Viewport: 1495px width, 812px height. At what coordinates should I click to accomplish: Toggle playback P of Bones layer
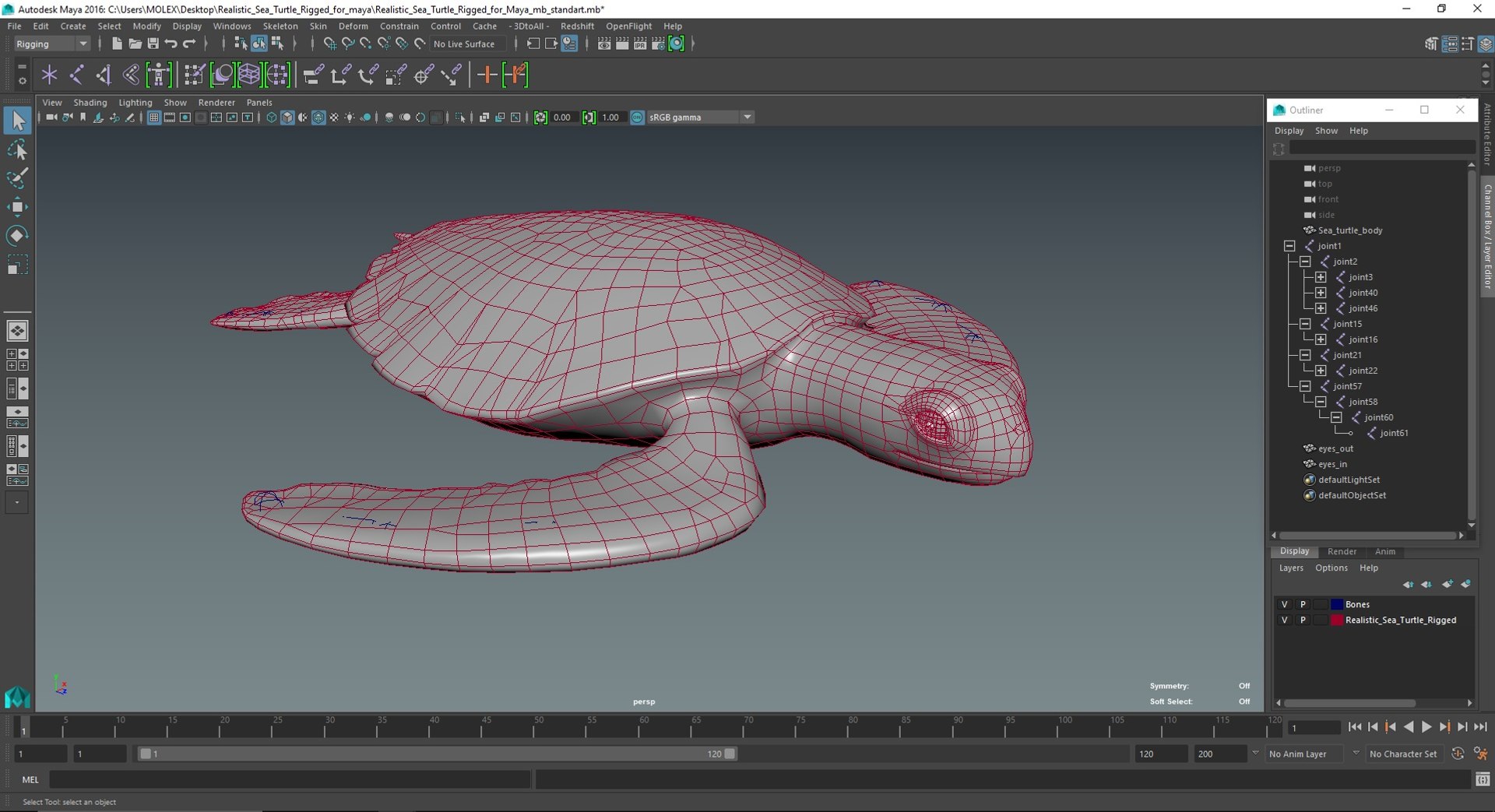point(1303,604)
